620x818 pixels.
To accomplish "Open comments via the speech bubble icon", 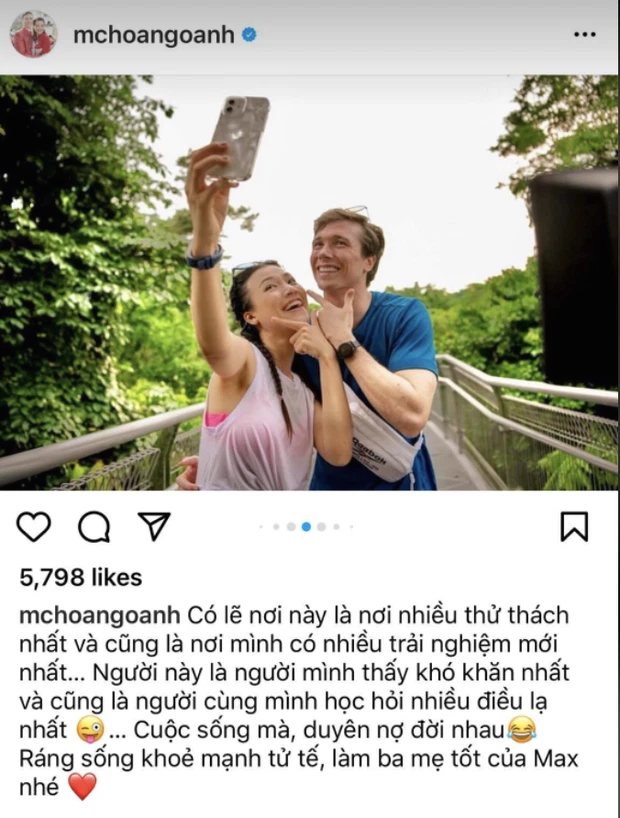I will point(94,527).
